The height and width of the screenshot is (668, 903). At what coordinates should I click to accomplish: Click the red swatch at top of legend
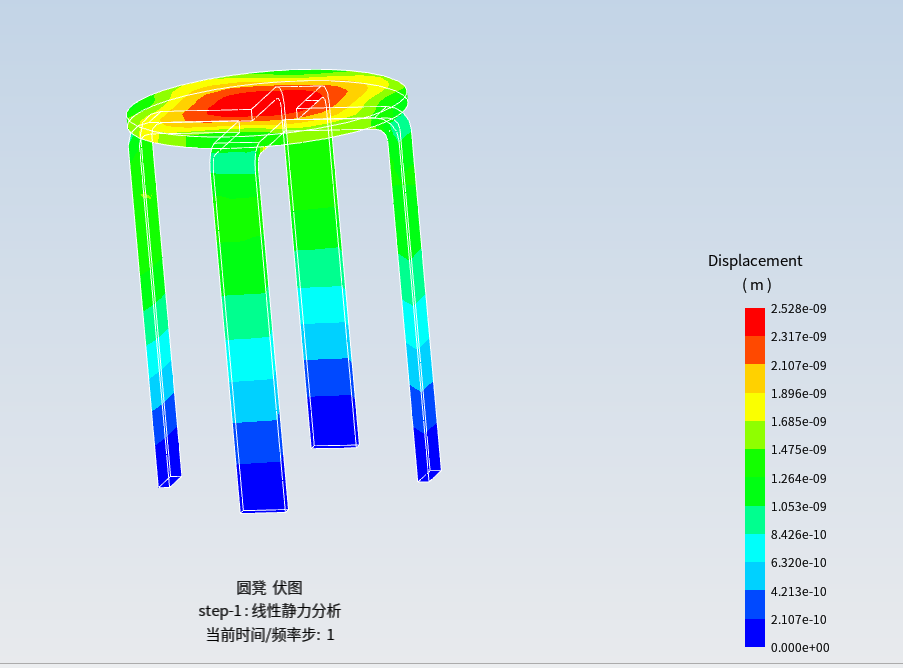pos(754,321)
